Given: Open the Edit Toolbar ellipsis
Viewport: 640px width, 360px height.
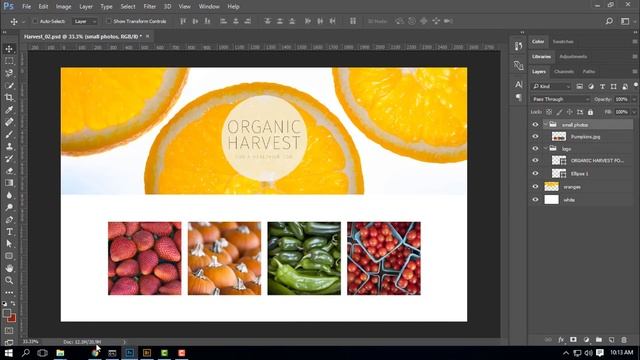Looking at the screenshot, I should 9,293.
